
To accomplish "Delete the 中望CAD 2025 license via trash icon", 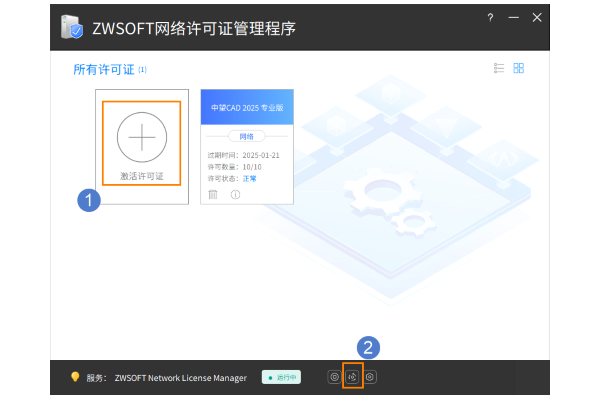I will [x=213, y=194].
